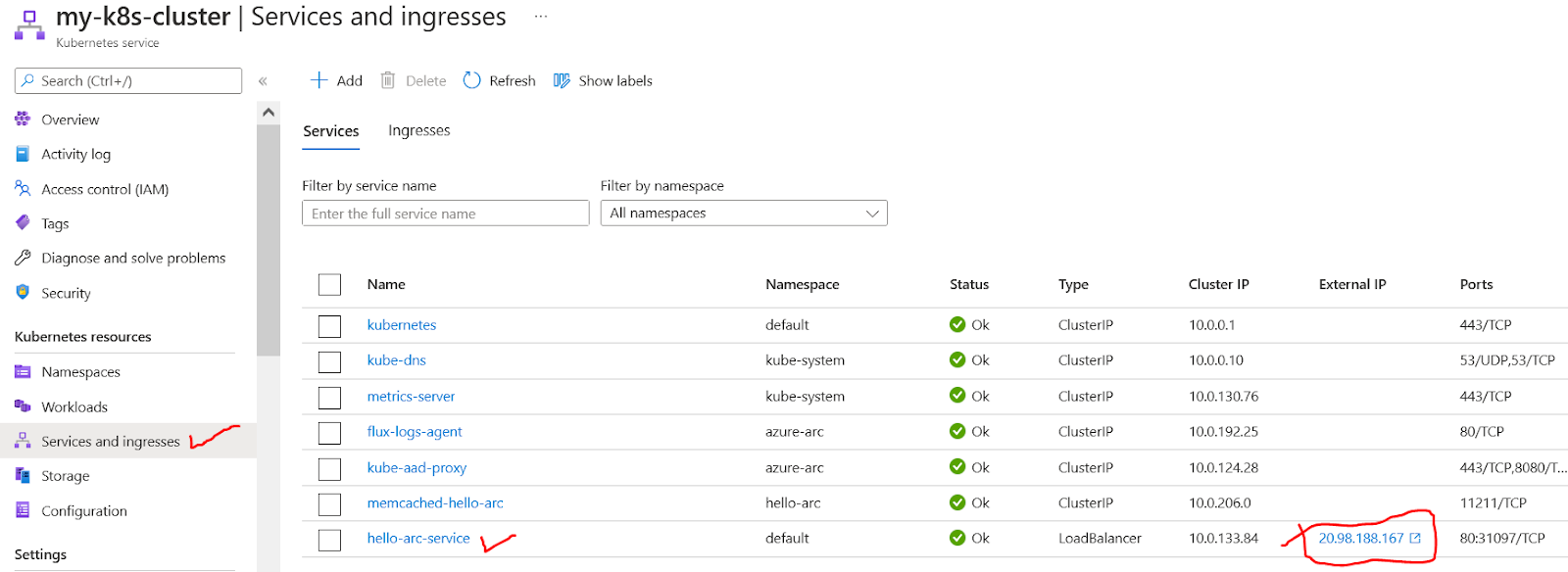Click the search magnifier icon
Image resolution: width=1568 pixels, height=572 pixels.
tap(27, 80)
